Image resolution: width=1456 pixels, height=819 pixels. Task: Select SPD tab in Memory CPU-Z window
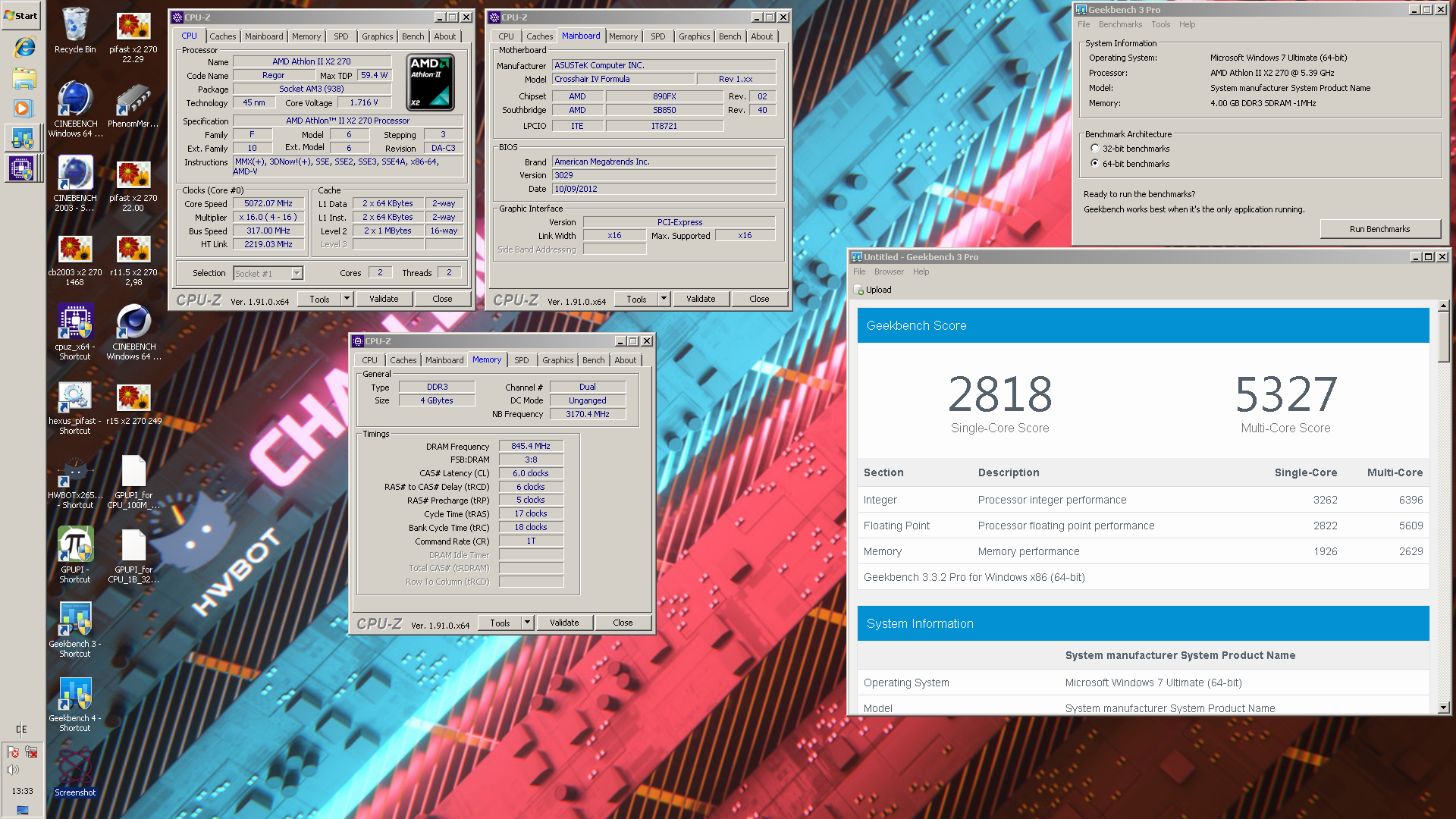pos(521,360)
